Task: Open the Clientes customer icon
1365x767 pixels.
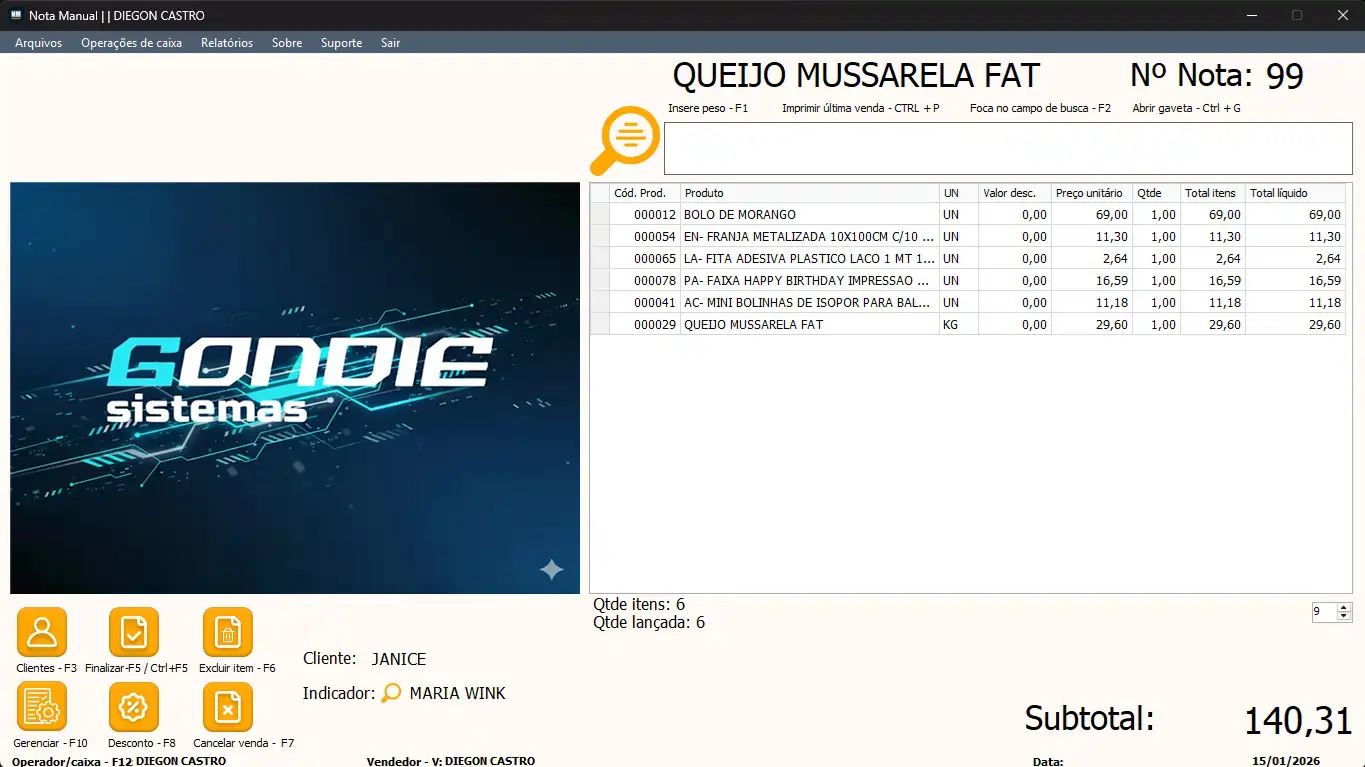Action: tap(42, 632)
